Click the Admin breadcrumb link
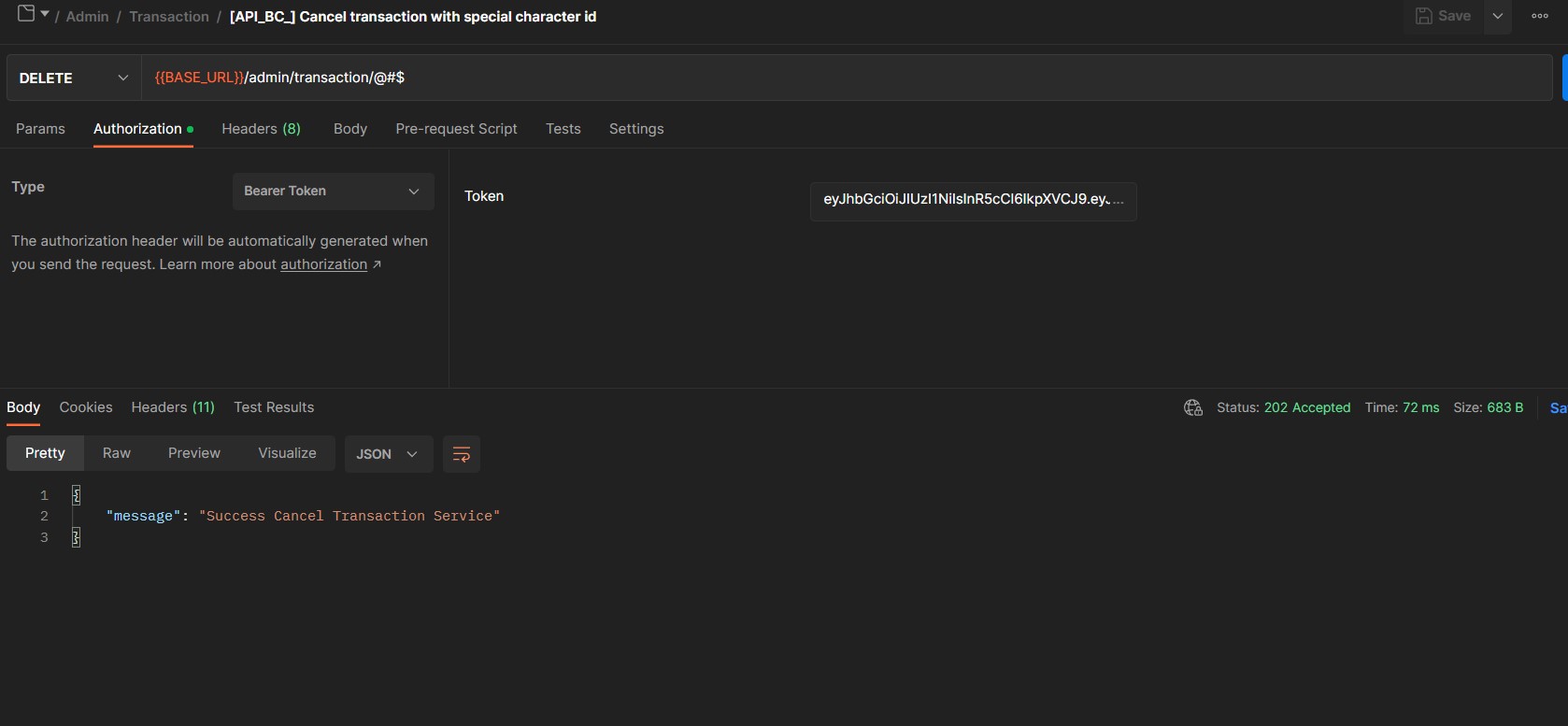This screenshot has width=1568, height=726. 87,17
